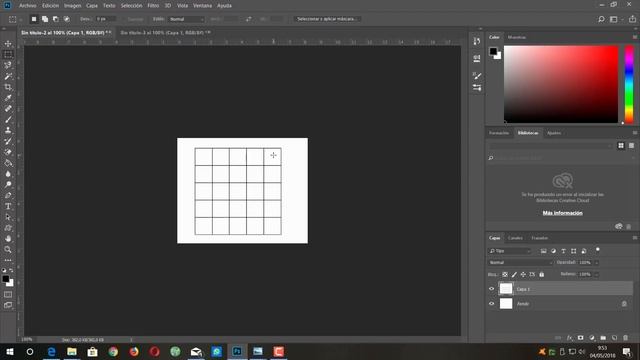The width and height of the screenshot is (640, 360).
Task: Click in the red color picker field
Action: coord(561,84)
